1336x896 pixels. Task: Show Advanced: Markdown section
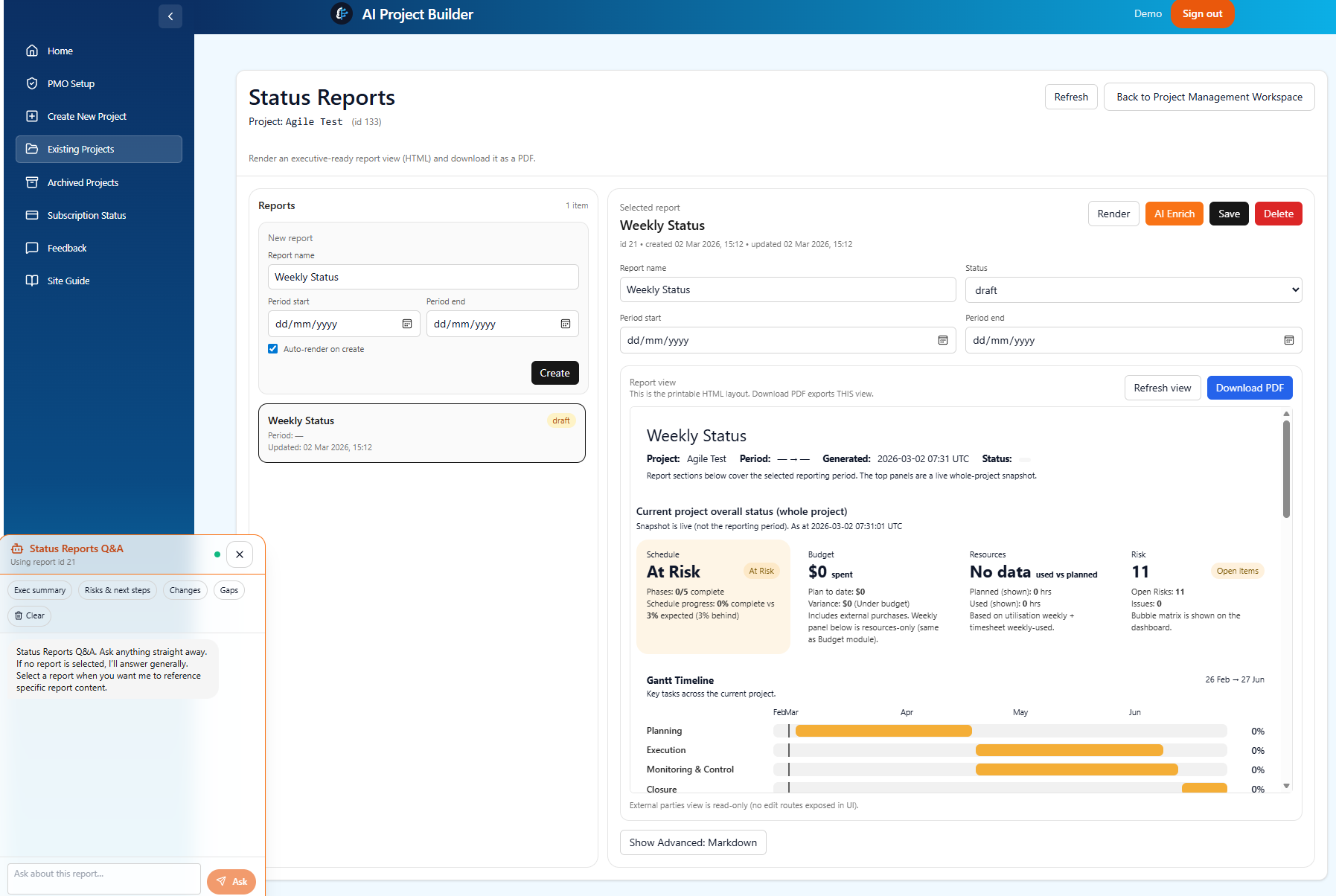(693, 842)
